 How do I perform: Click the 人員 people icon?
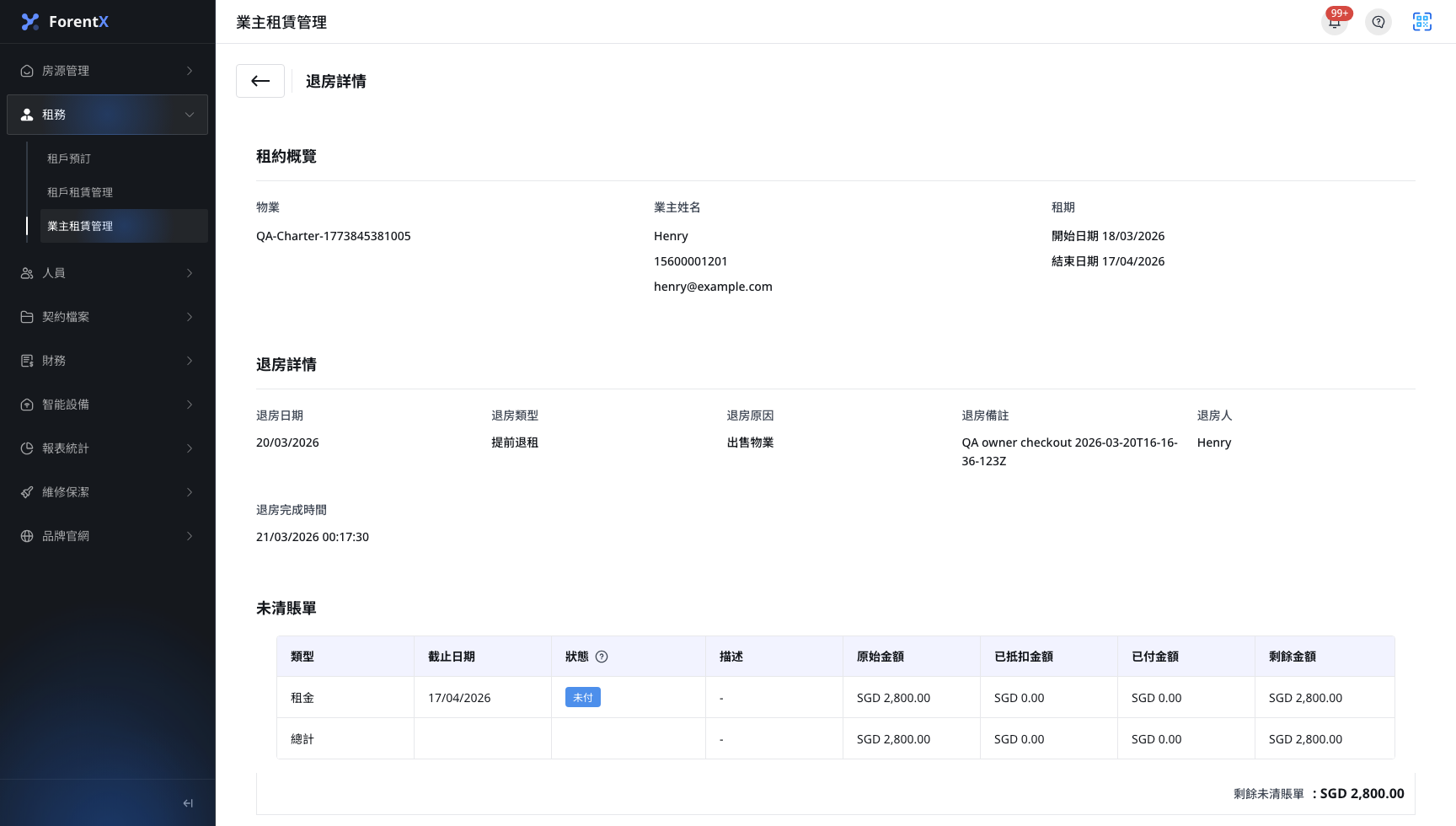(x=27, y=273)
